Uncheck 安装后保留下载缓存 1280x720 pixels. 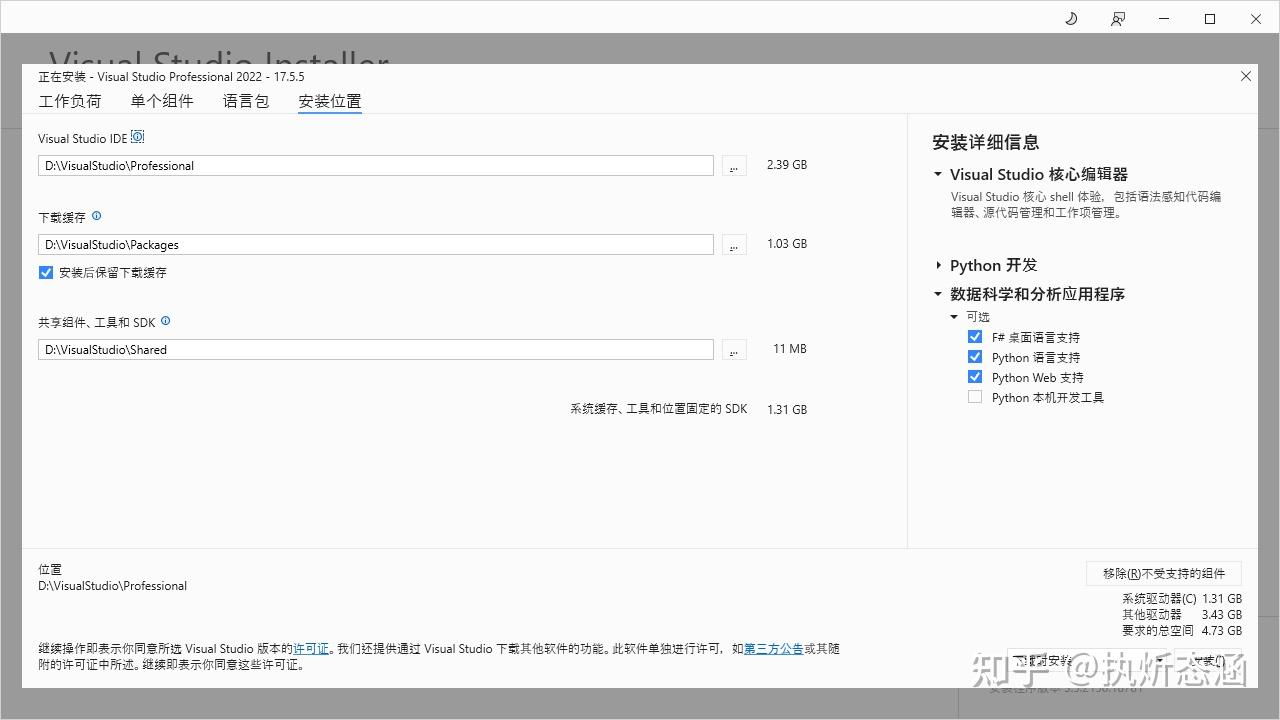[45, 271]
